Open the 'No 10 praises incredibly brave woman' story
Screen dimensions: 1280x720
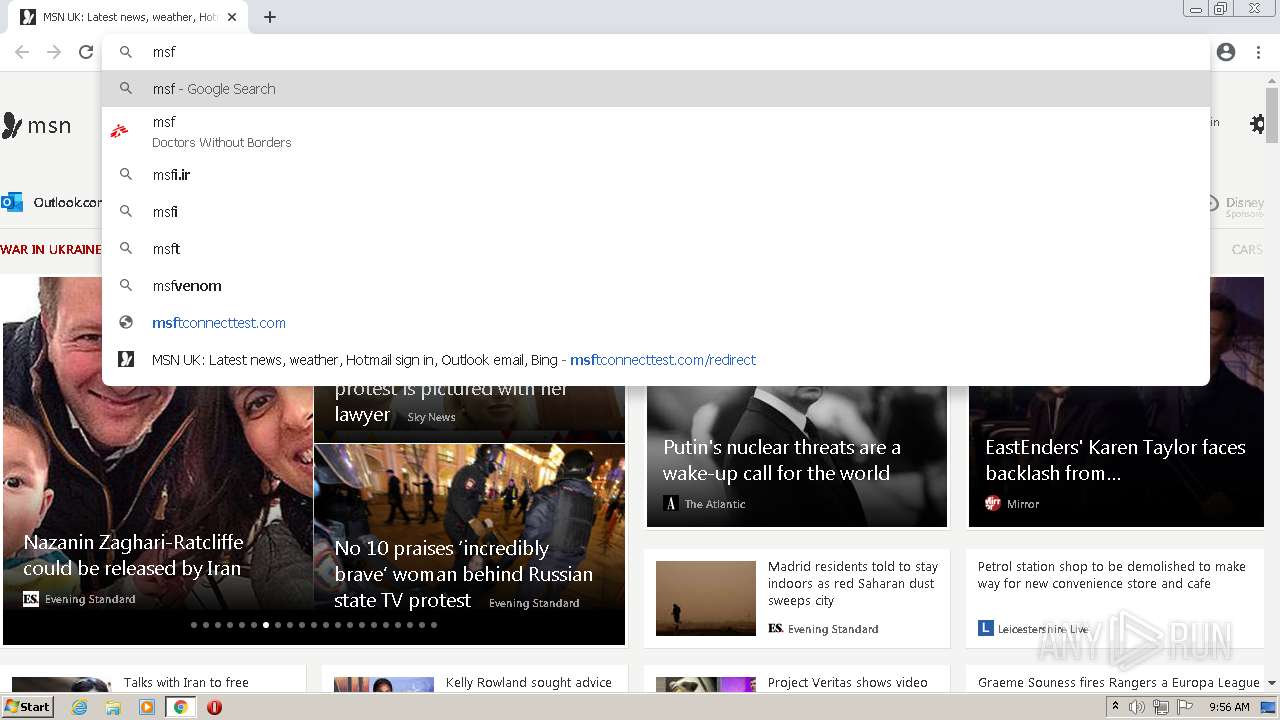pyautogui.click(x=463, y=574)
